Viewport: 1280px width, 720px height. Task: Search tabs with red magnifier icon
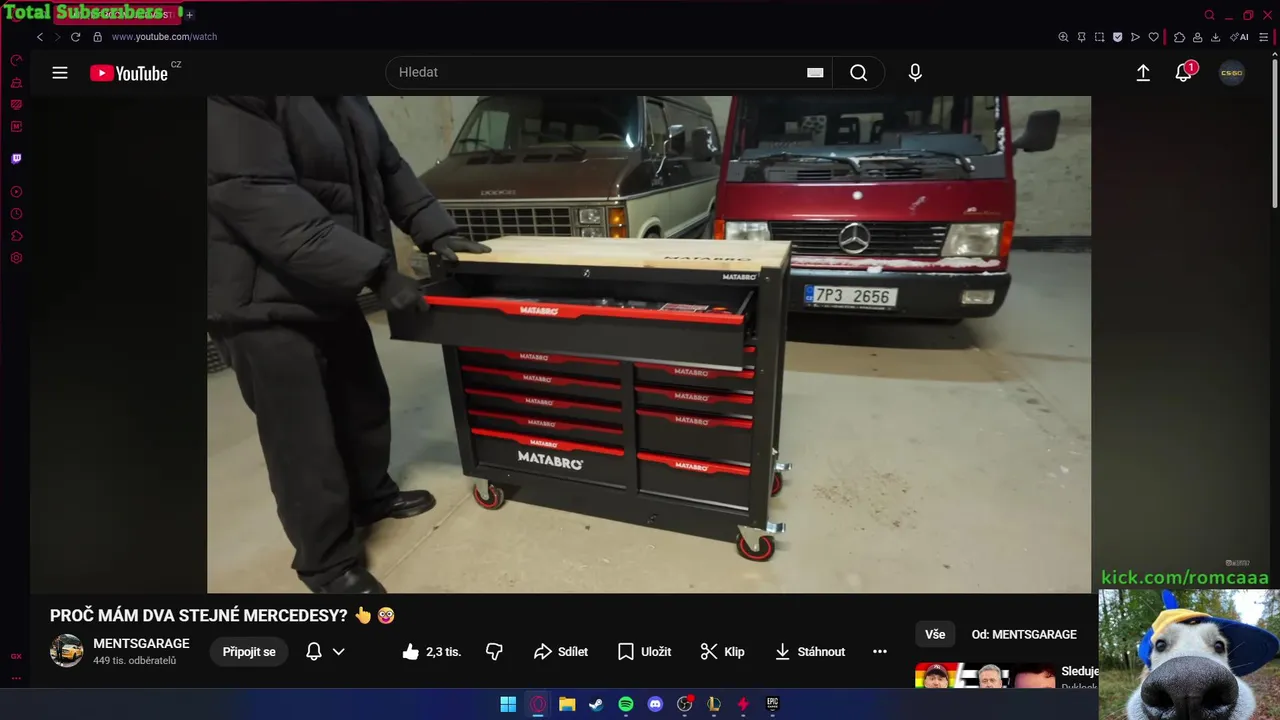click(1209, 15)
